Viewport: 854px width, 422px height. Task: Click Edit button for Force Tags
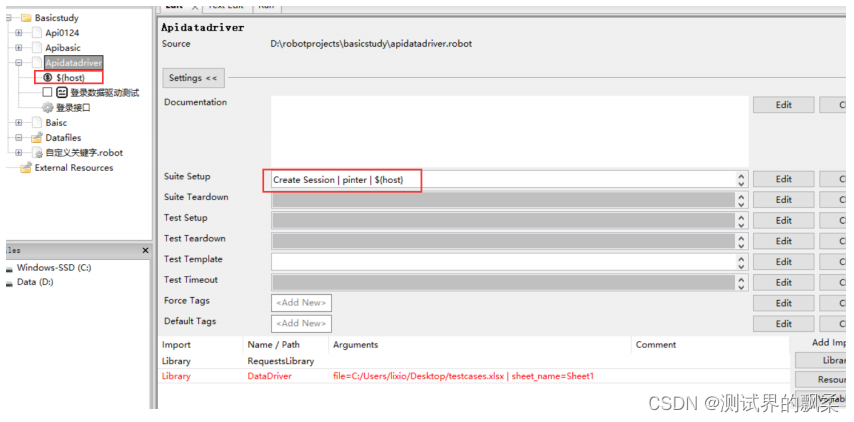[x=784, y=303]
